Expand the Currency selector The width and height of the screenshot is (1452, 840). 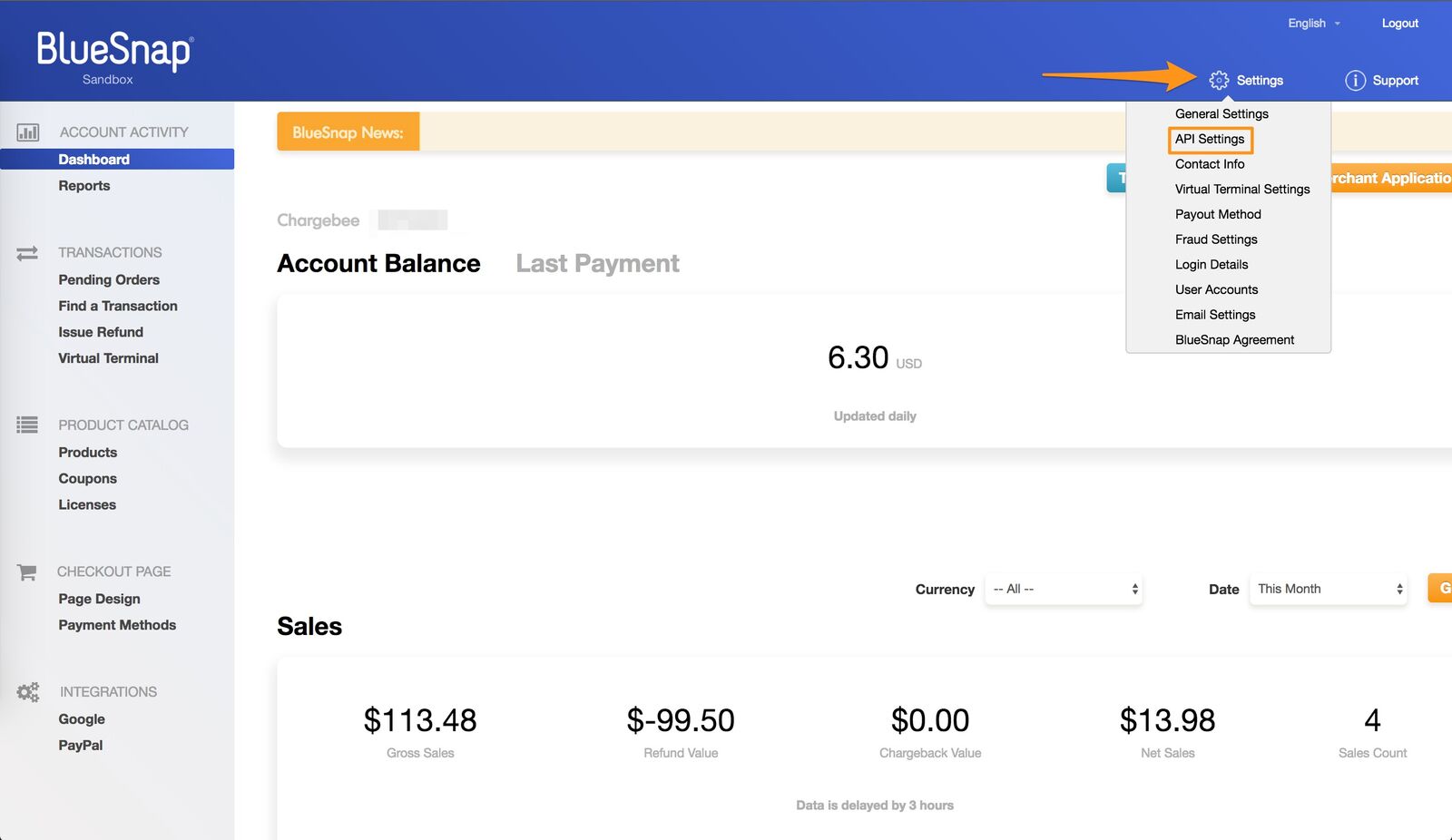tap(1064, 590)
